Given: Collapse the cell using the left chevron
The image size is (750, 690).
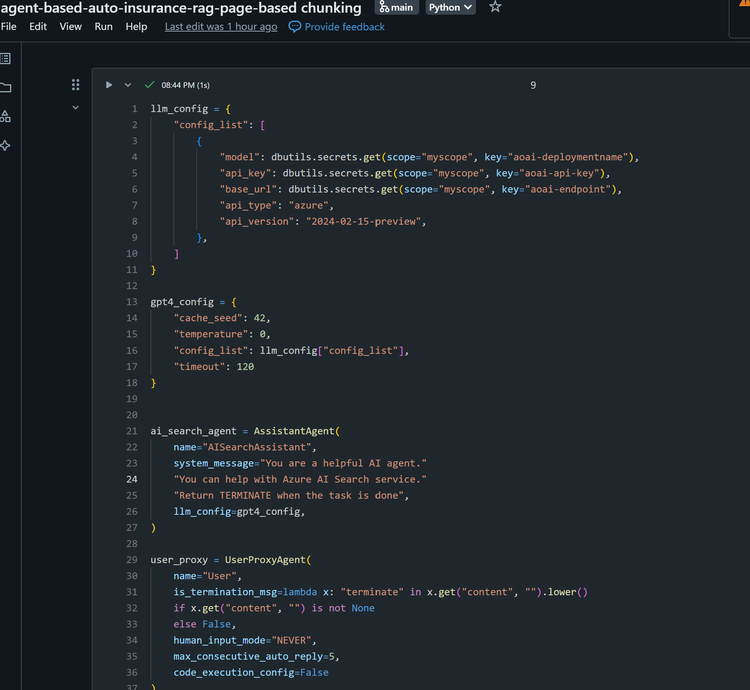Looking at the screenshot, I should [76, 108].
